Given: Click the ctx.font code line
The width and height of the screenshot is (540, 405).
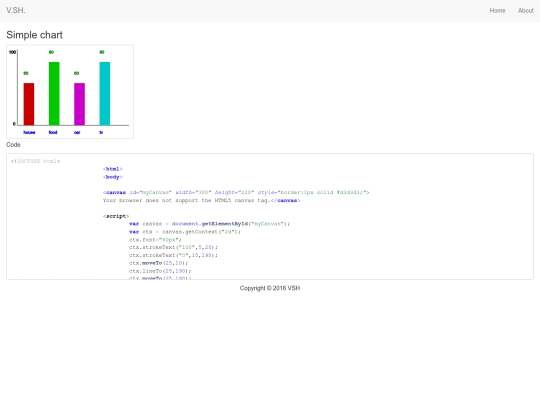Looking at the screenshot, I should click(x=155, y=240).
